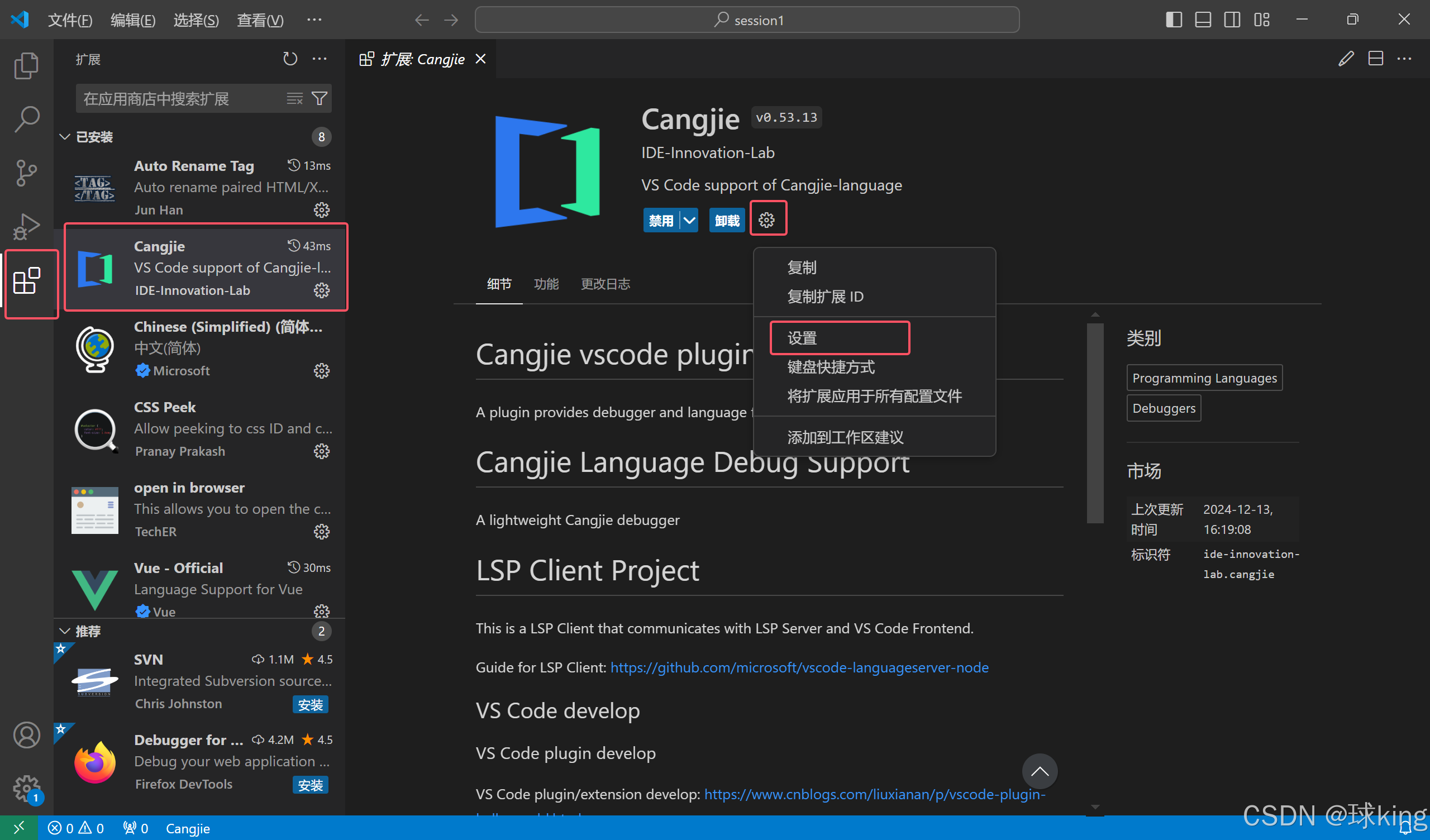Click the 卸载 uninstall button

pos(726,220)
